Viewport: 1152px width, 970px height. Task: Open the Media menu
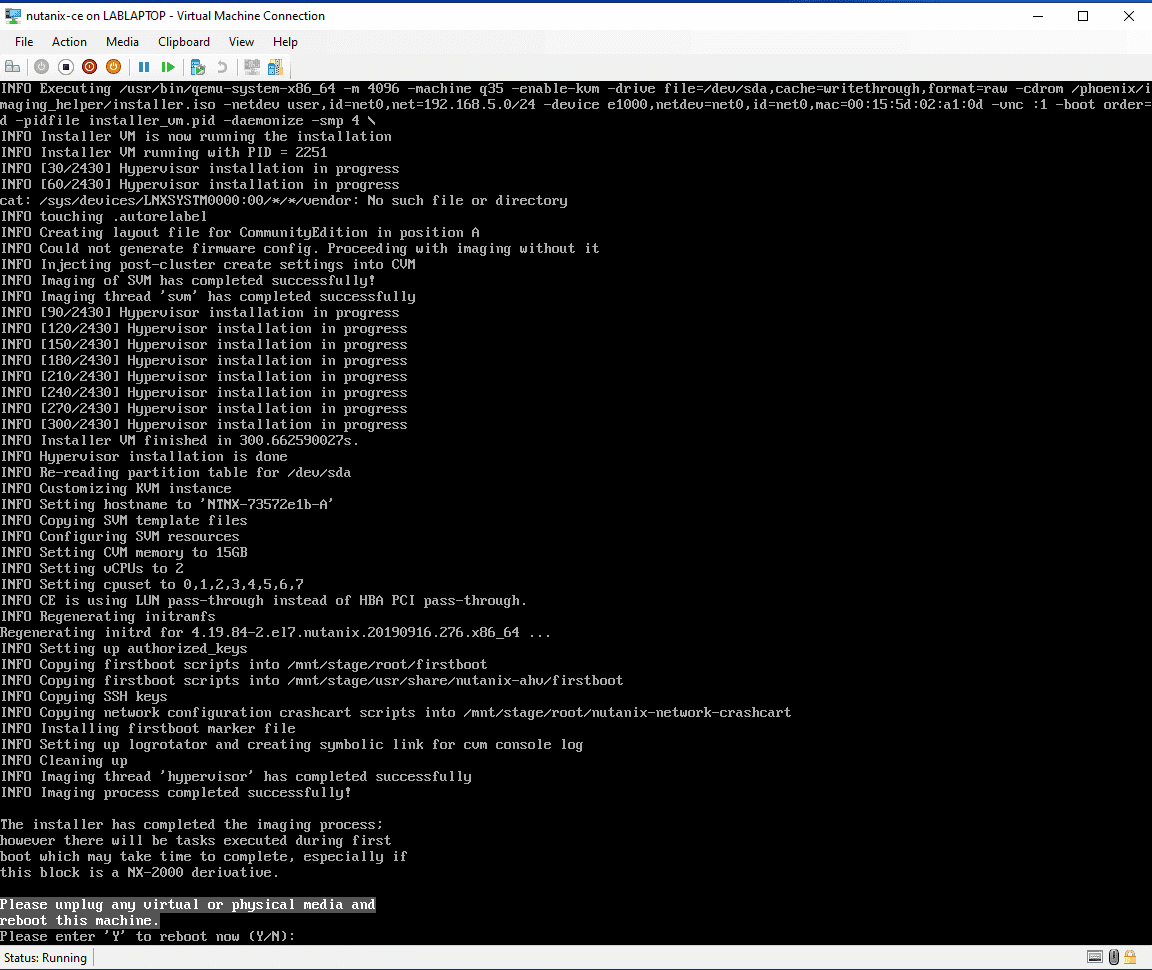coord(122,42)
